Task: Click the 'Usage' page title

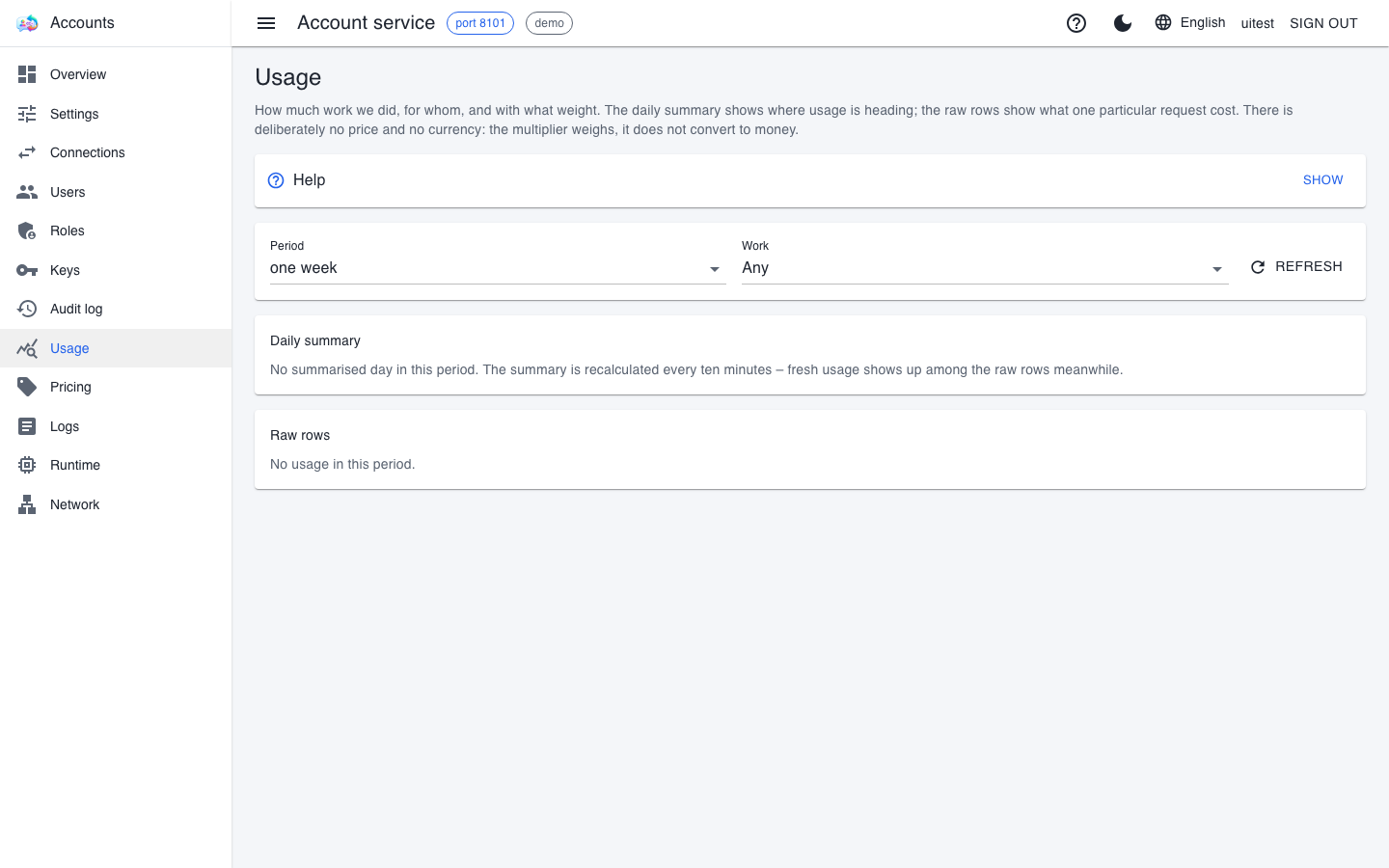Action: click(x=288, y=77)
